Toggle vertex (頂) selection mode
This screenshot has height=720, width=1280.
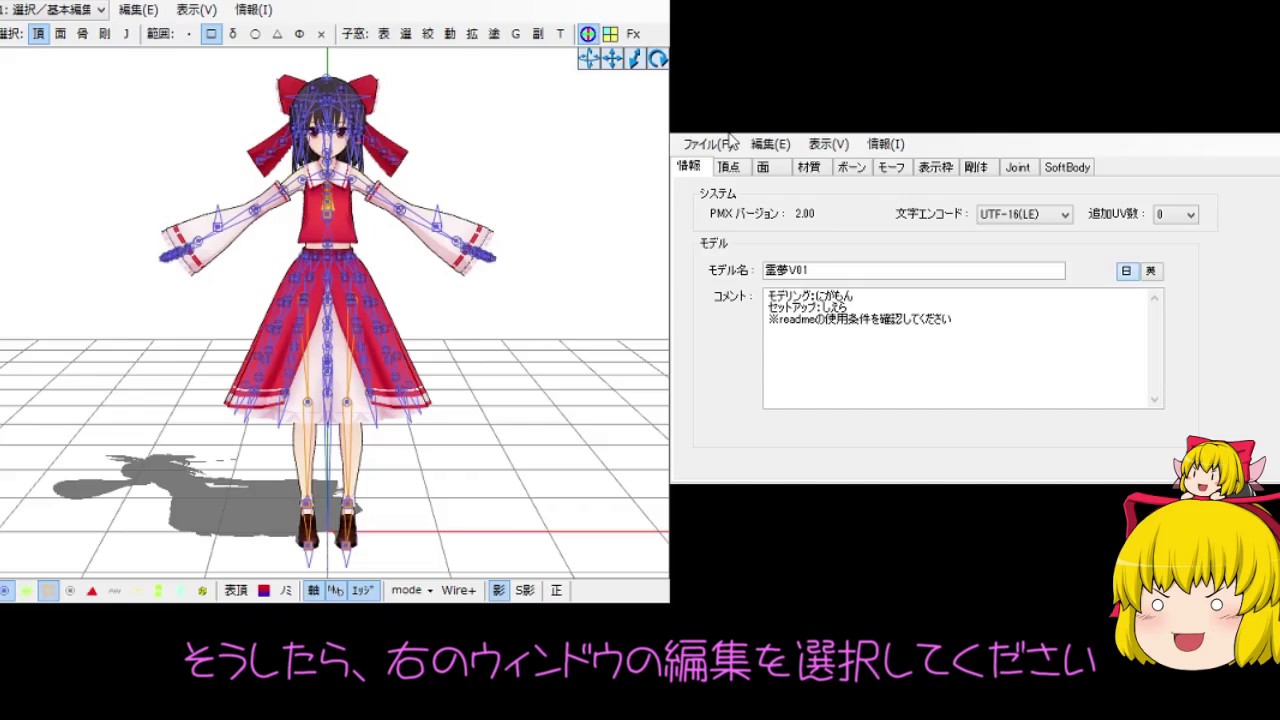(38, 34)
